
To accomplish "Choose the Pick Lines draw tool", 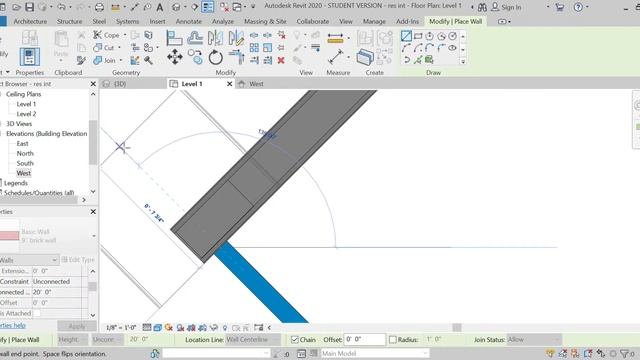I will 418,60.
